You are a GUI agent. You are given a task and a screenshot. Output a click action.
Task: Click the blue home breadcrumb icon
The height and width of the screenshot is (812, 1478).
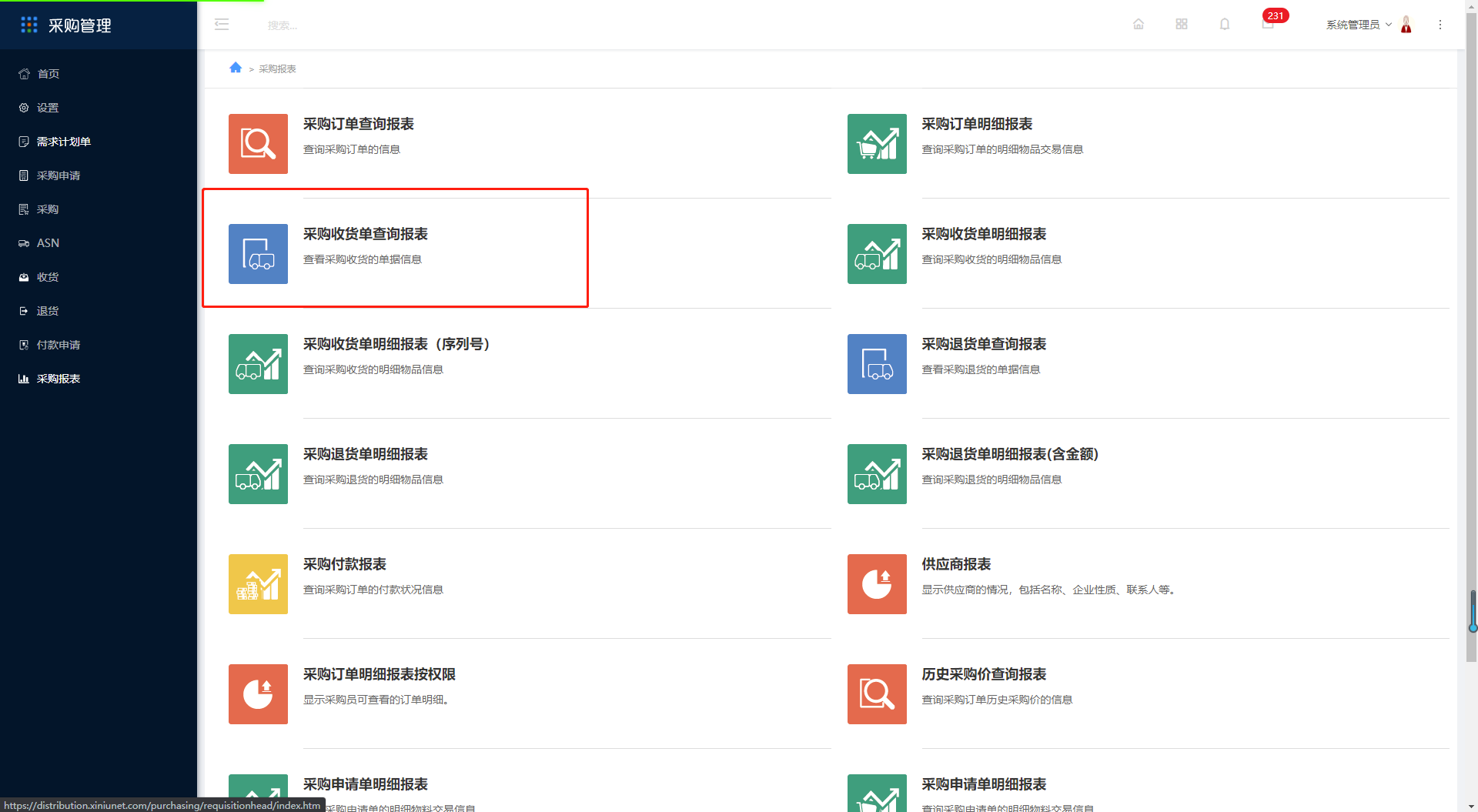click(236, 68)
